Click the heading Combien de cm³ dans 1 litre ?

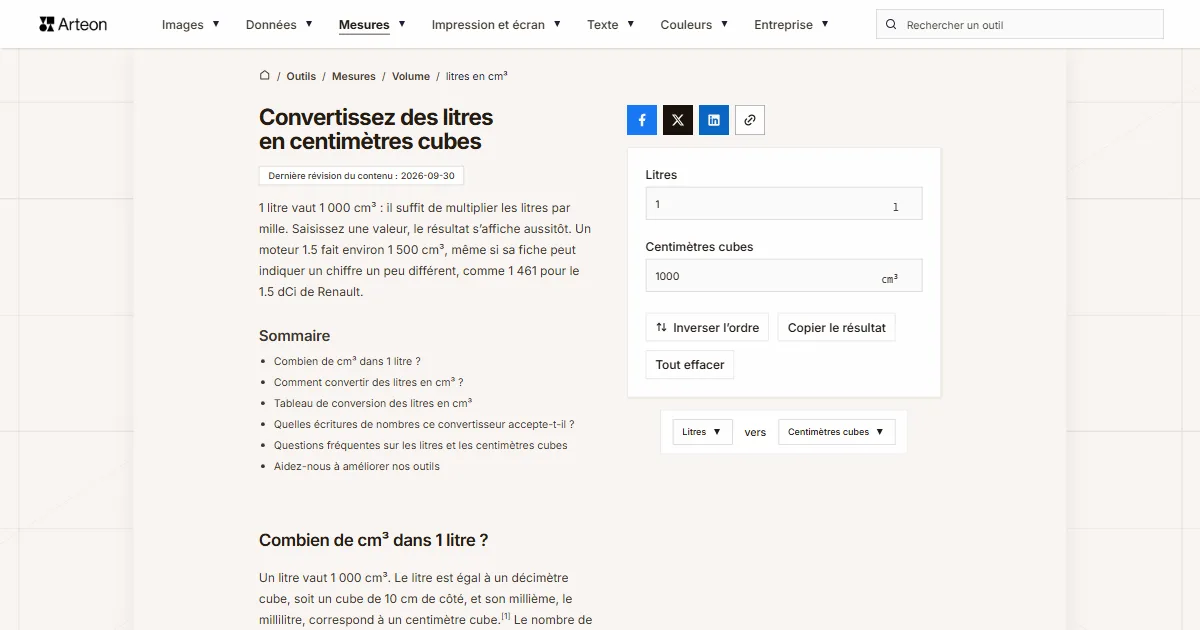point(373,540)
